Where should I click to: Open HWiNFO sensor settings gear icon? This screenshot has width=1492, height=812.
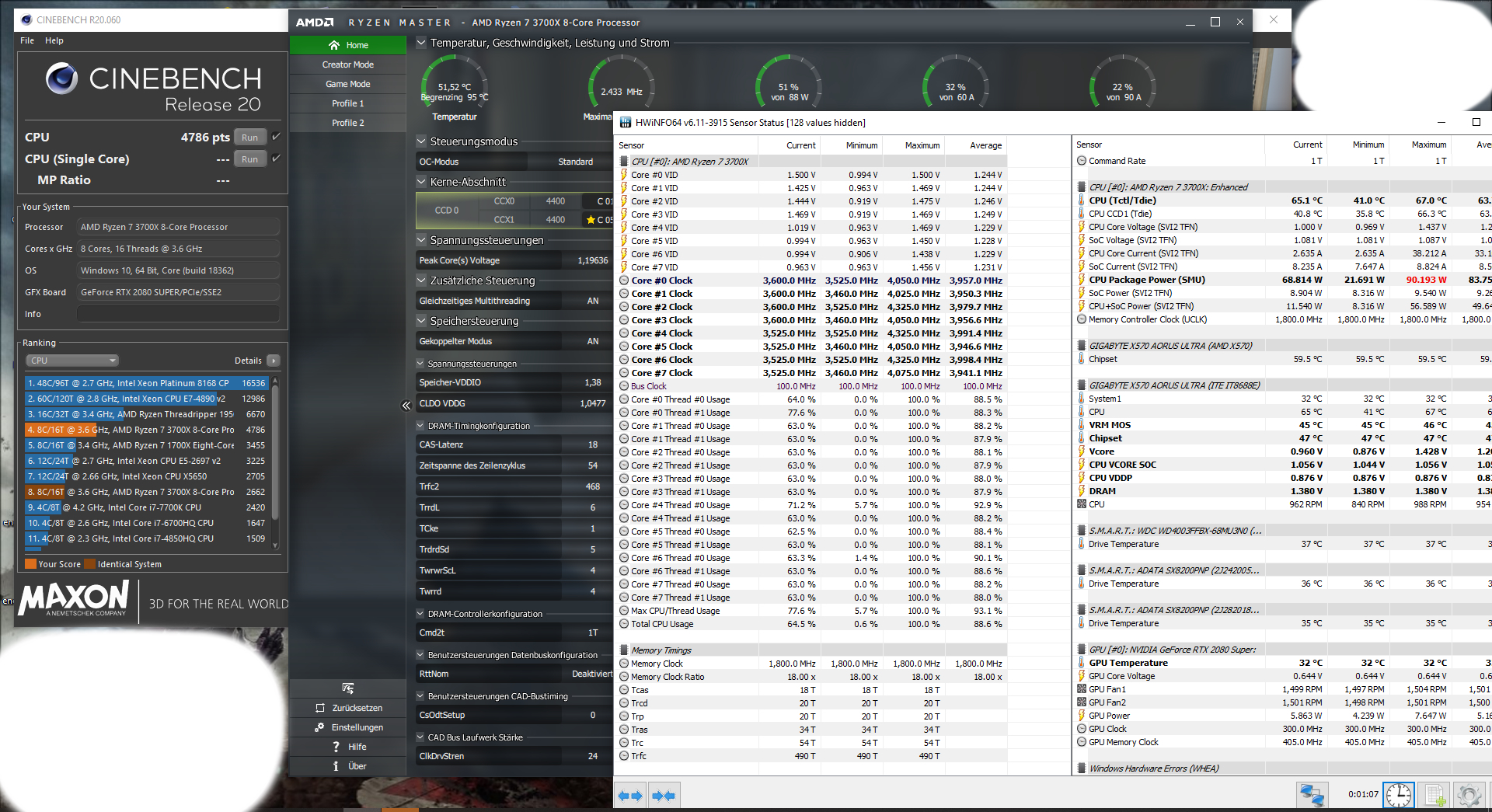[1469, 795]
